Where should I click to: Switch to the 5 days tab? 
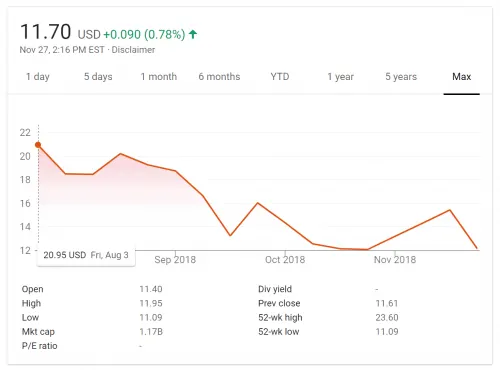98,77
